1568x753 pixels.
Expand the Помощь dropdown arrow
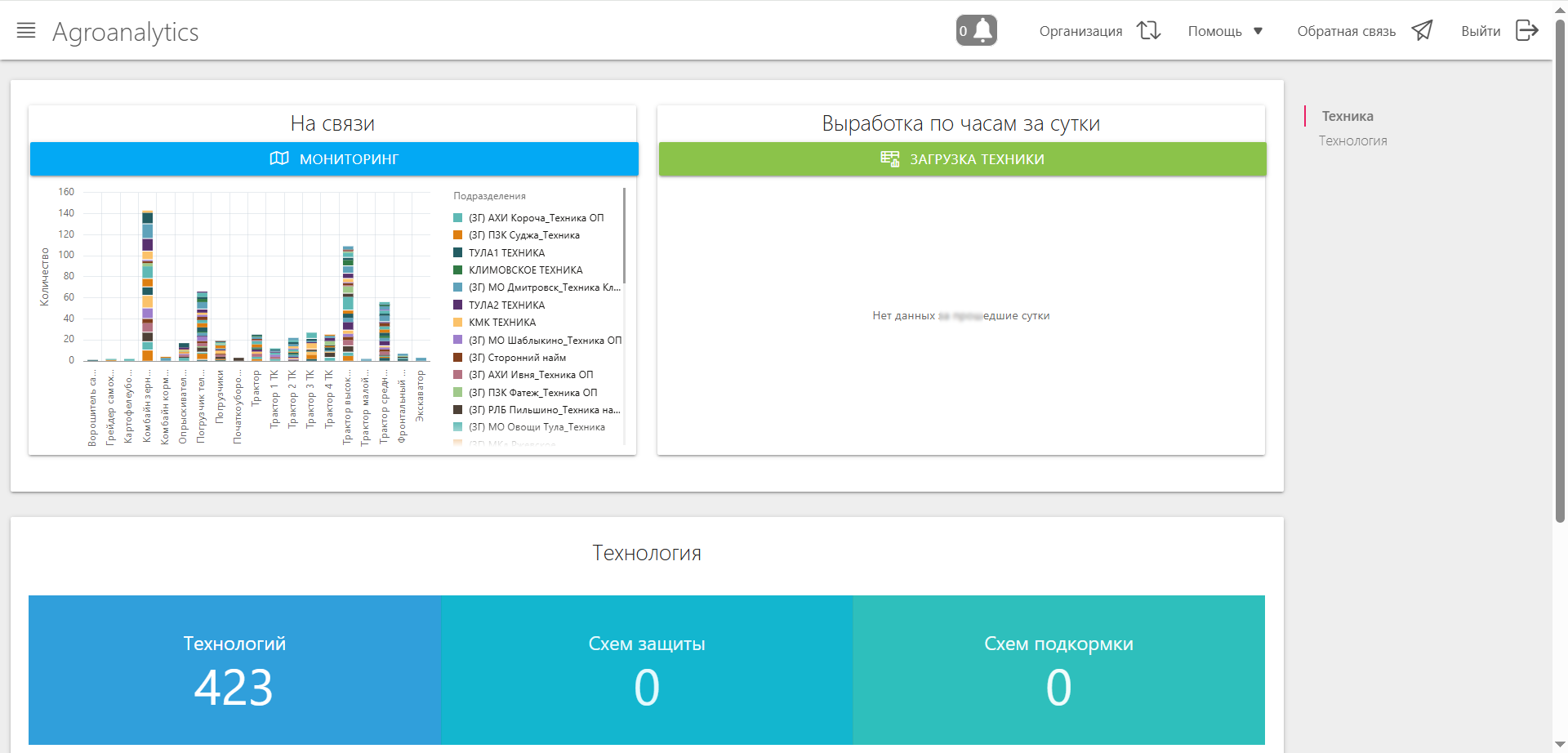pyautogui.click(x=1258, y=31)
